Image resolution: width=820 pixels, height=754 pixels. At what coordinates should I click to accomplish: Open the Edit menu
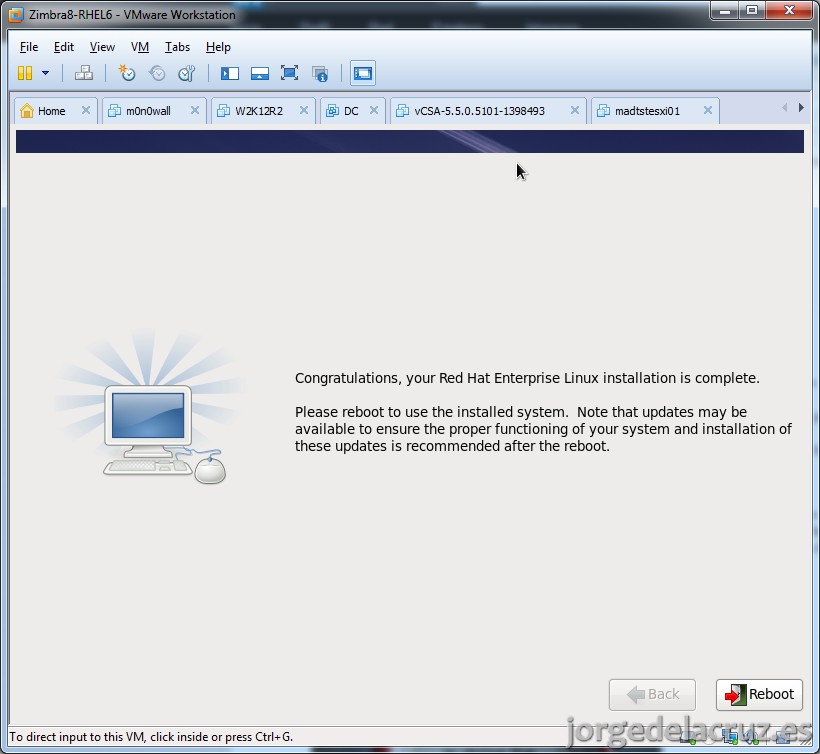[x=64, y=47]
